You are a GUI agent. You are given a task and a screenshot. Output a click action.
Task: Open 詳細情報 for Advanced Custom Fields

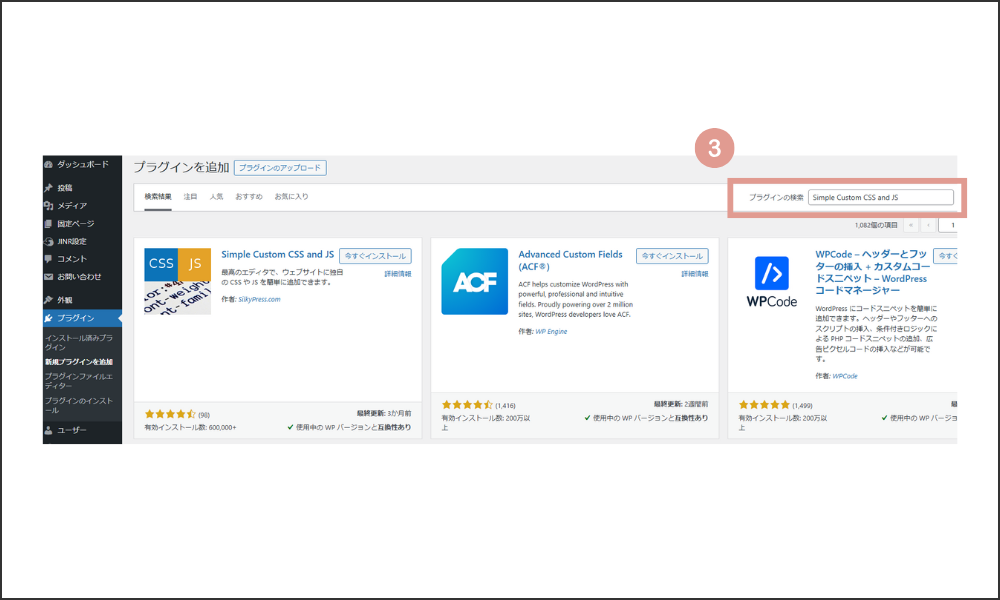[x=695, y=274]
